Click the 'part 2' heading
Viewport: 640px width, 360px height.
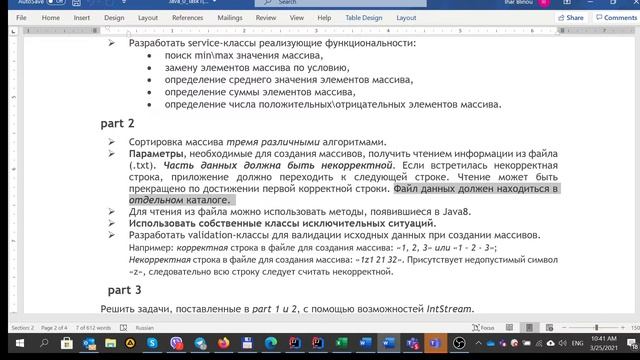click(118, 123)
